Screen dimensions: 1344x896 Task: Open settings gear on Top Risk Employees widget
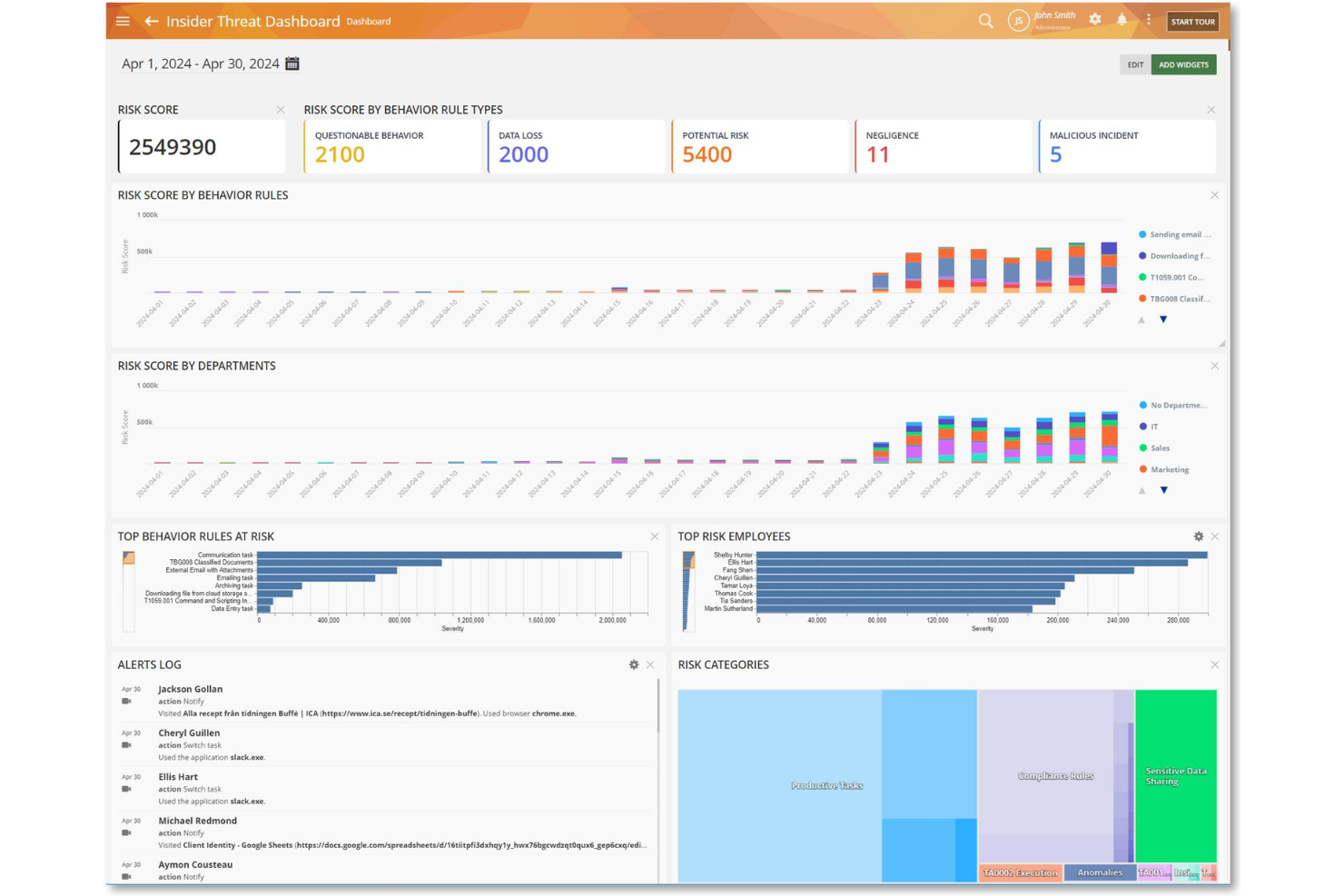coord(1199,537)
